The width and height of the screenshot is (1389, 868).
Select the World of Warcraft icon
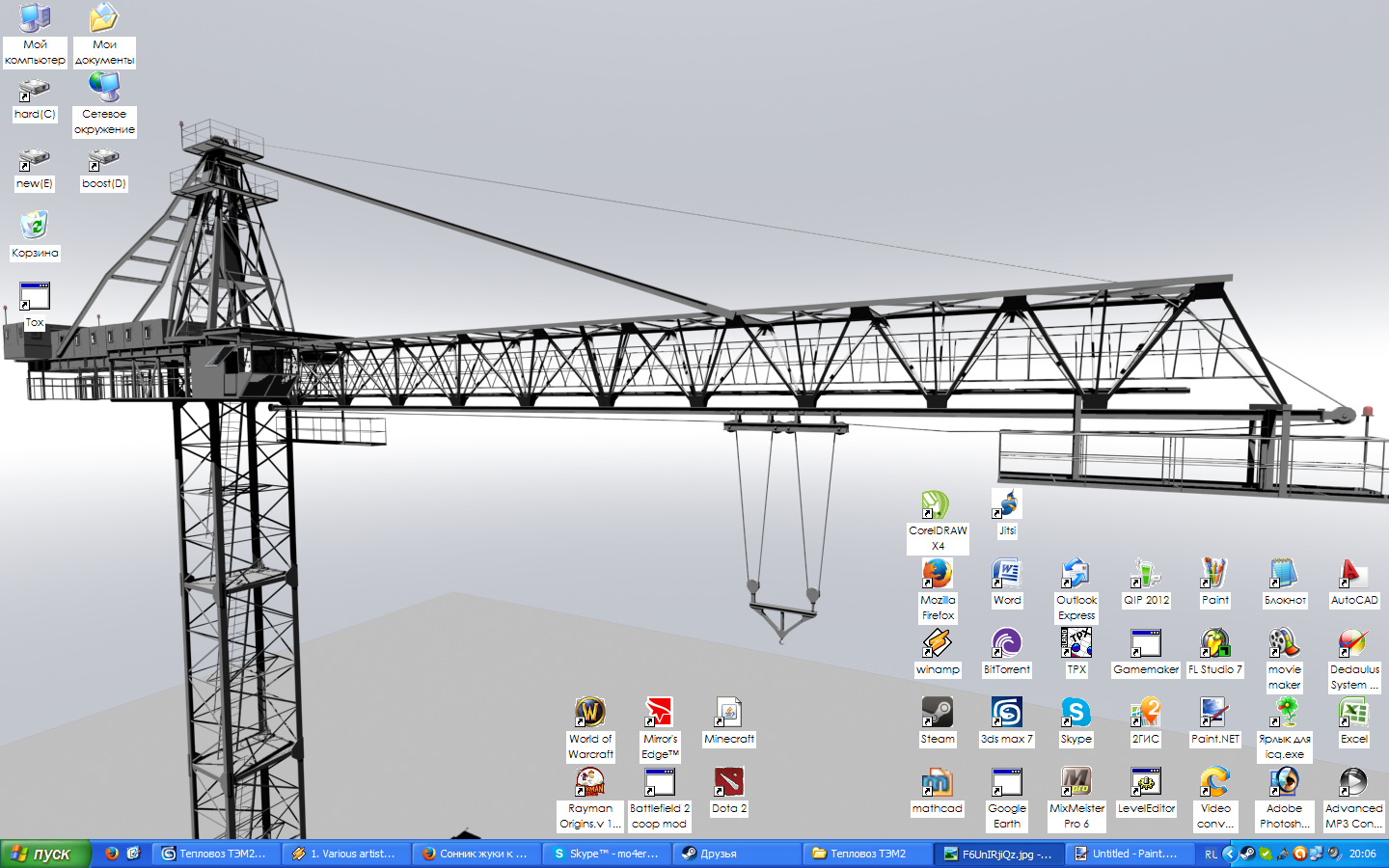[x=590, y=714]
